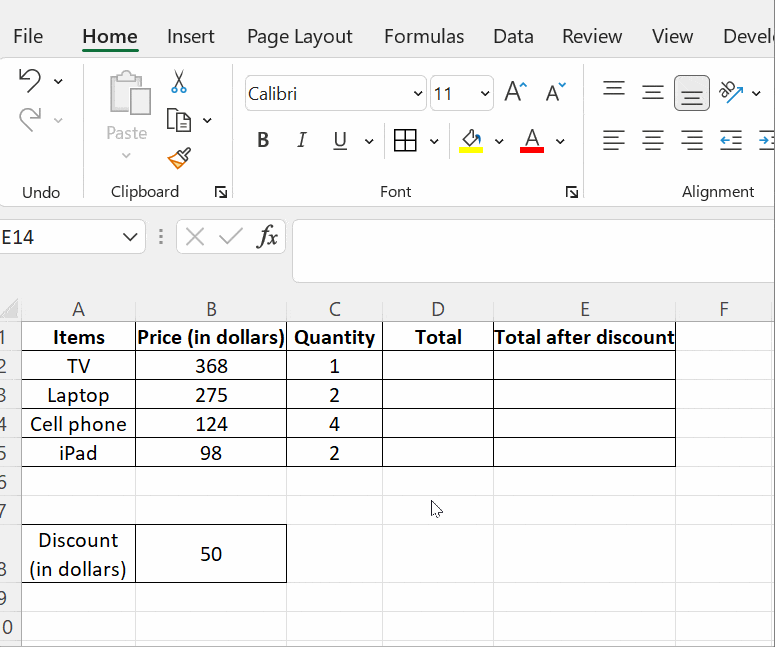The height and width of the screenshot is (647, 775).
Task: Toggle Italic formatting
Action: (301, 140)
